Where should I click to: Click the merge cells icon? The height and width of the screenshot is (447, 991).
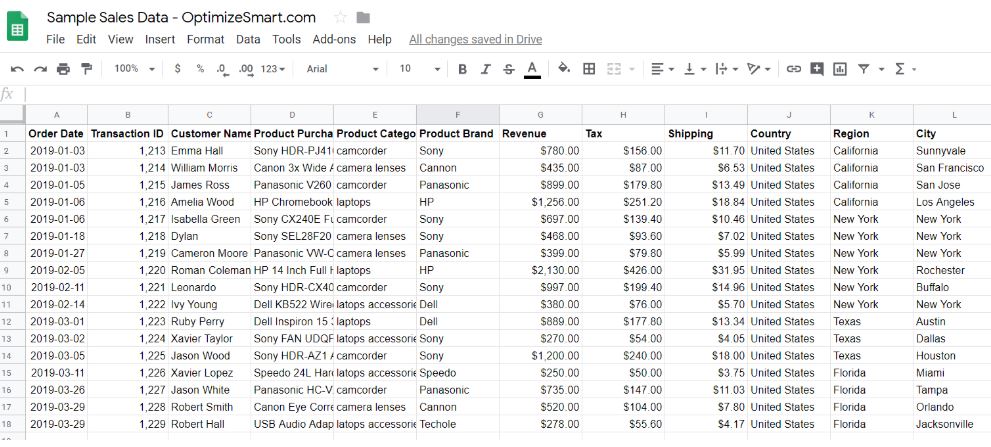614,69
